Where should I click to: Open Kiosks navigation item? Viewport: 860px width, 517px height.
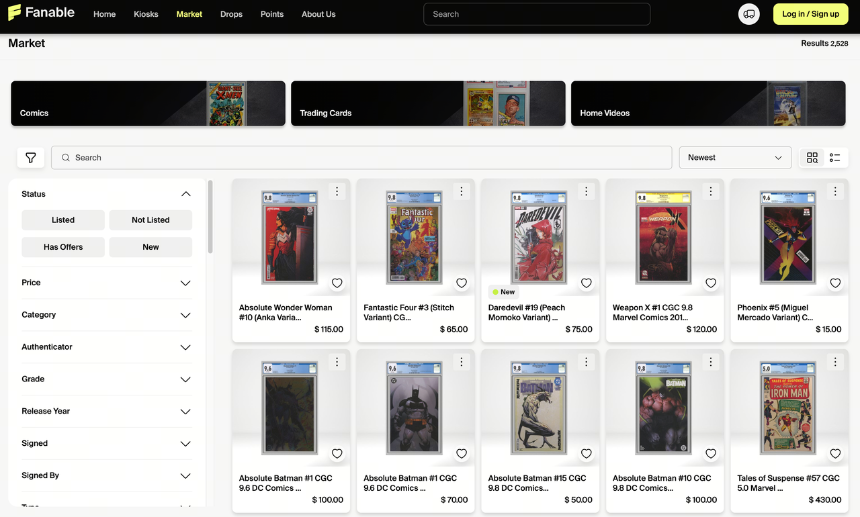pos(146,14)
